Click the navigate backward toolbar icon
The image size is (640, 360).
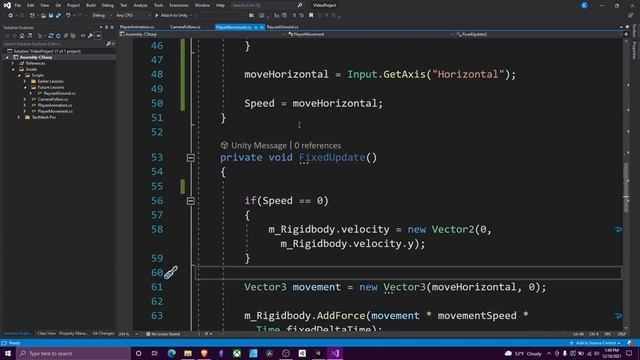10,16
